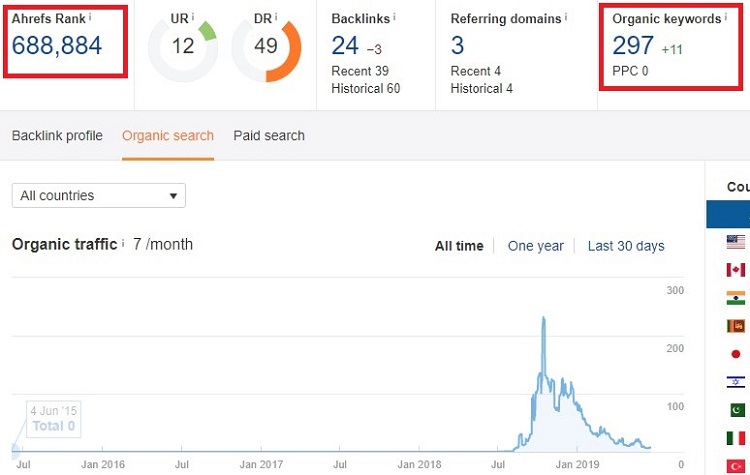Click the Jan 2019 axis label
Image resolution: width=750 pixels, height=475 pixels.
pos(577,464)
